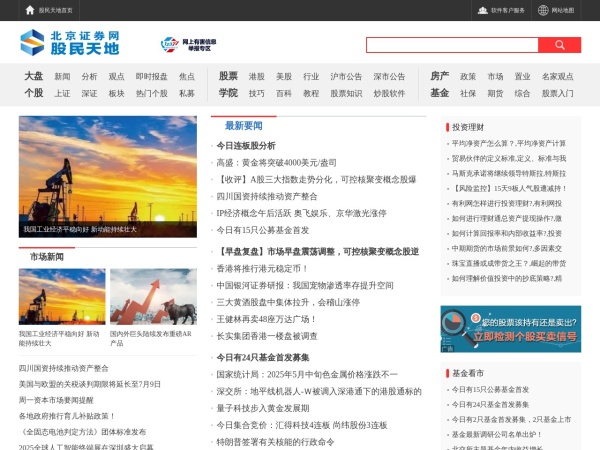
Task: Open the 美股 nav link
Action: pyautogui.click(x=284, y=77)
